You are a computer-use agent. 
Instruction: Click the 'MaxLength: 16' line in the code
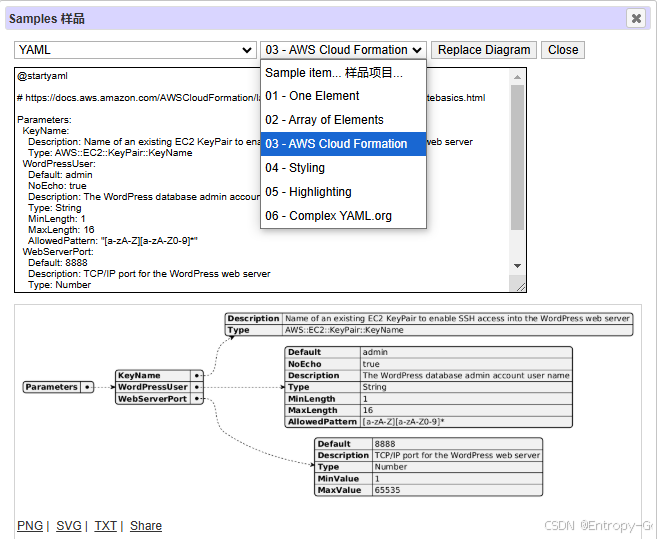pos(61,230)
